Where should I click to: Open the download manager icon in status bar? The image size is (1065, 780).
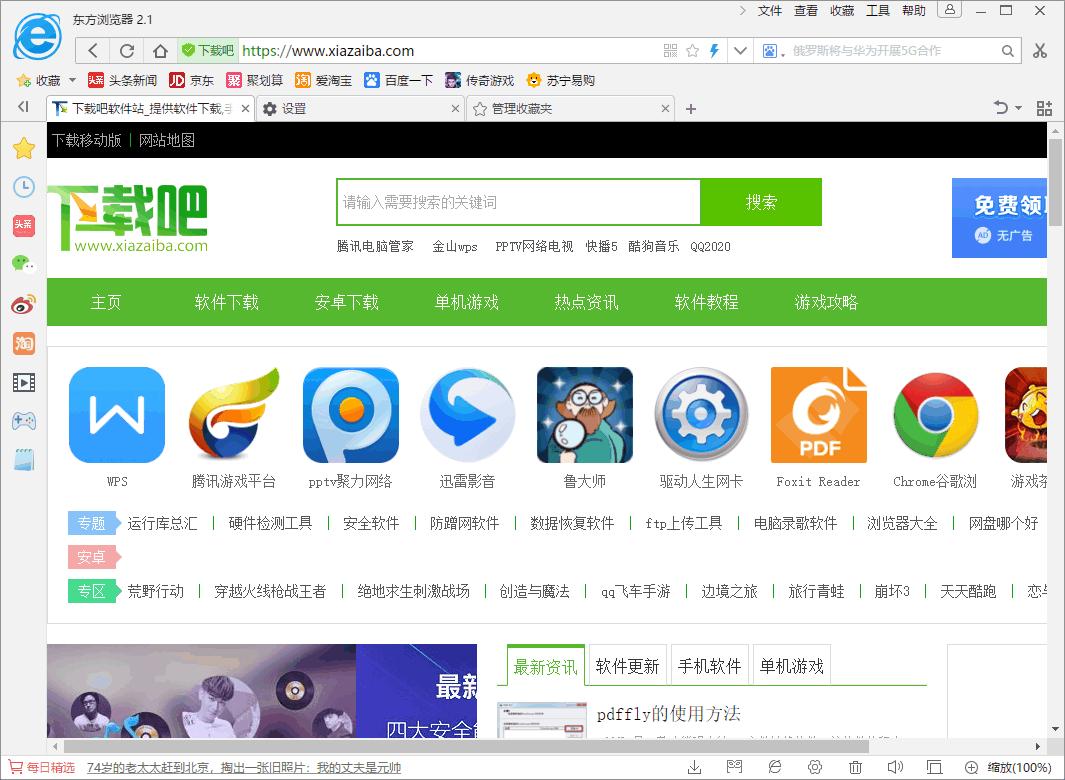point(694,767)
